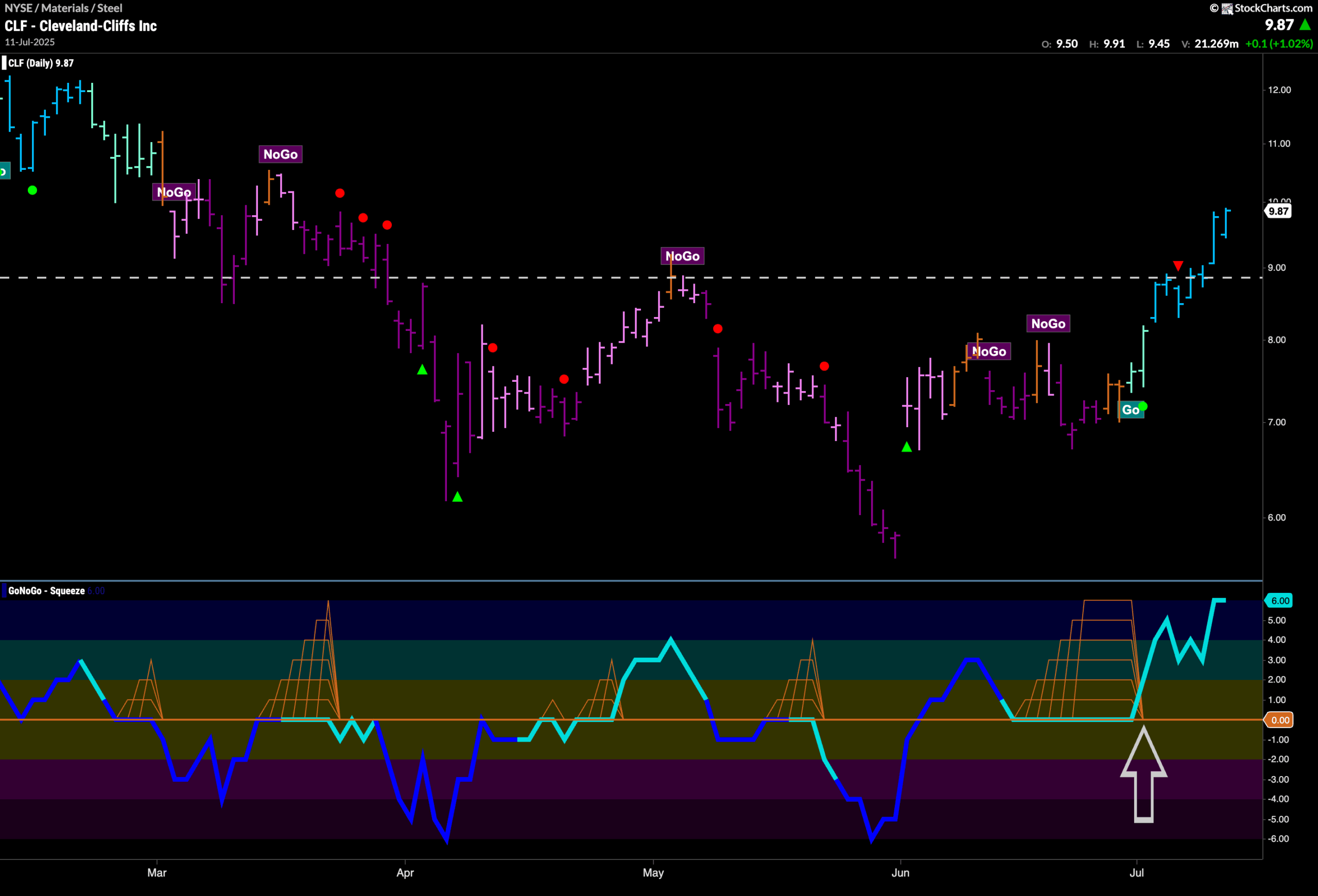Viewport: 1318px width, 896px height.
Task: Click green triangle marker at start of June
Action: pos(907,447)
